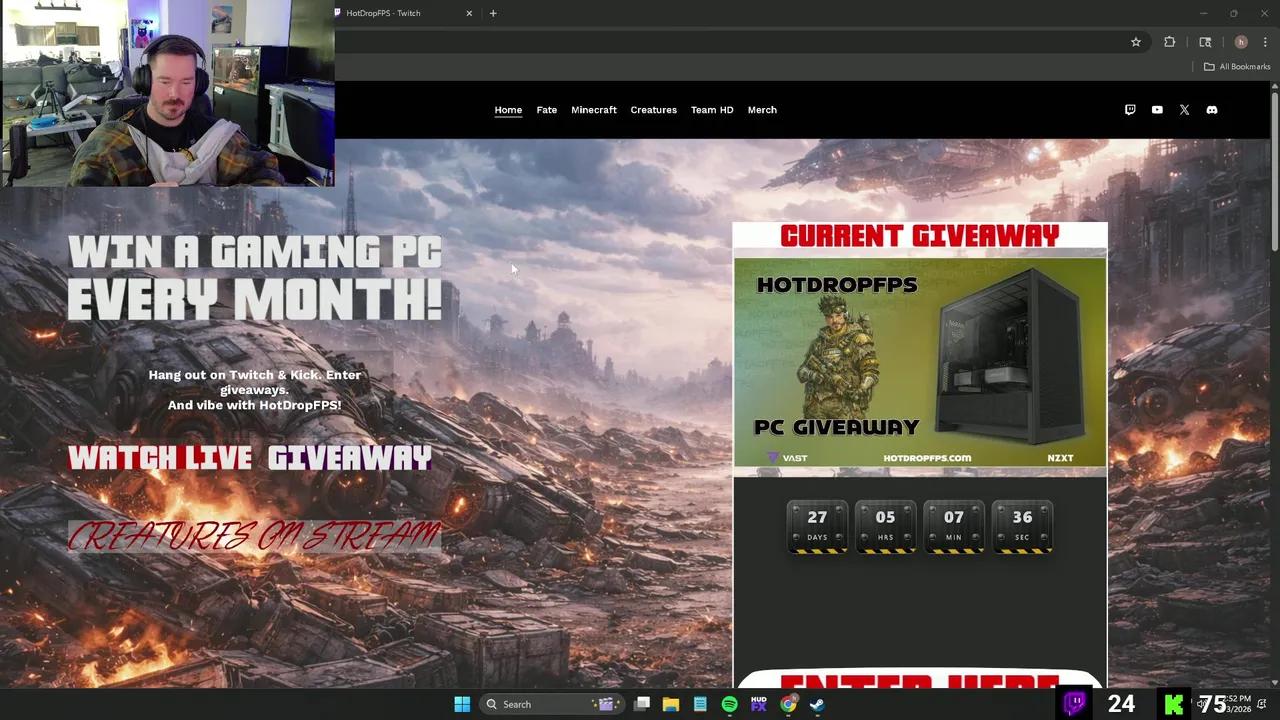Open the Minecraft nav item
The image size is (1280, 720).
[594, 110]
